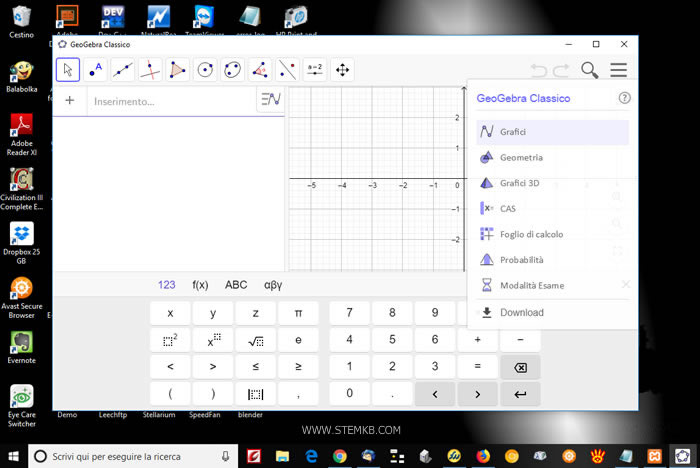Select the Slider tool in toolbar
Viewport: 700px width, 468px height.
coord(315,70)
